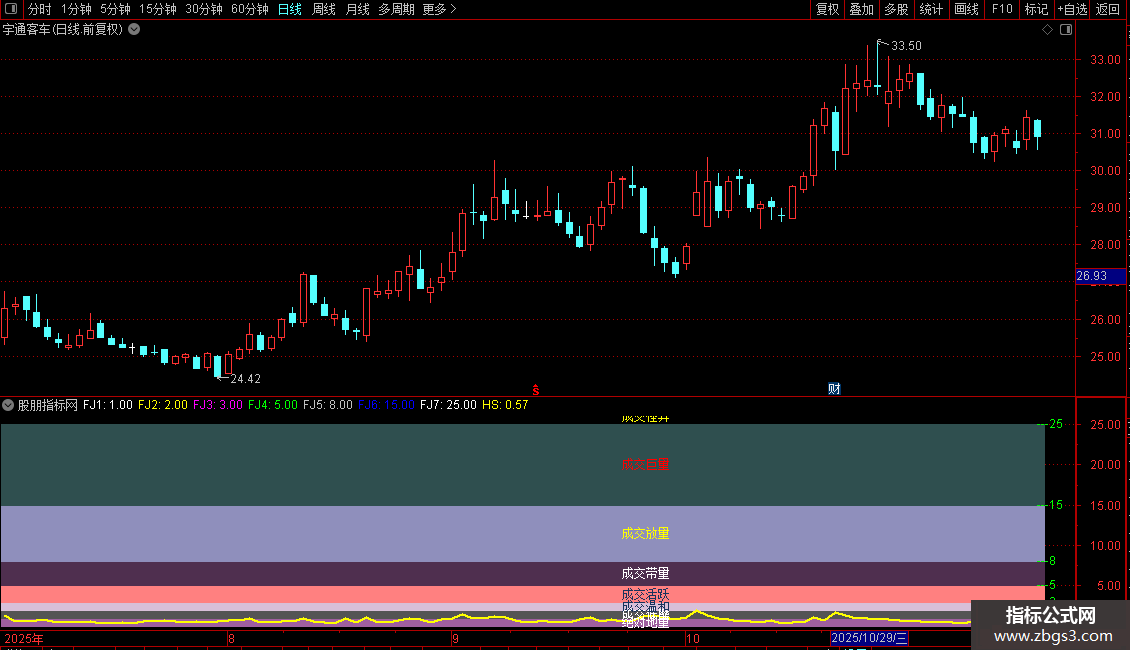This screenshot has width=1130, height=650.
Task: Switch to 分时 intraday chart
Action: [x=40, y=9]
